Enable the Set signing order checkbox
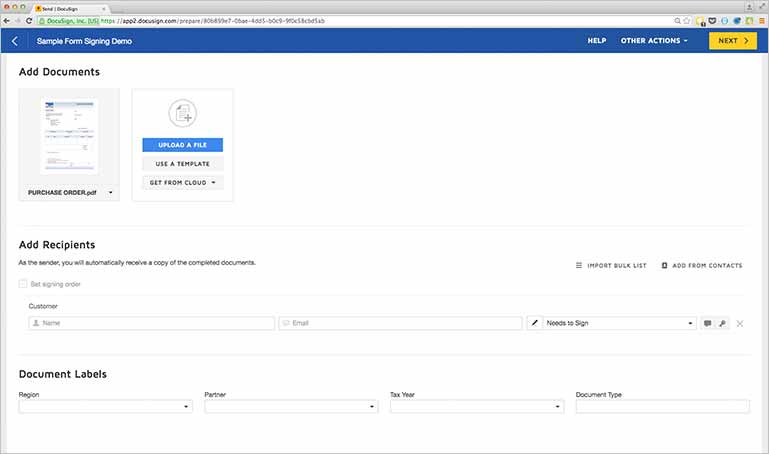 (24, 285)
